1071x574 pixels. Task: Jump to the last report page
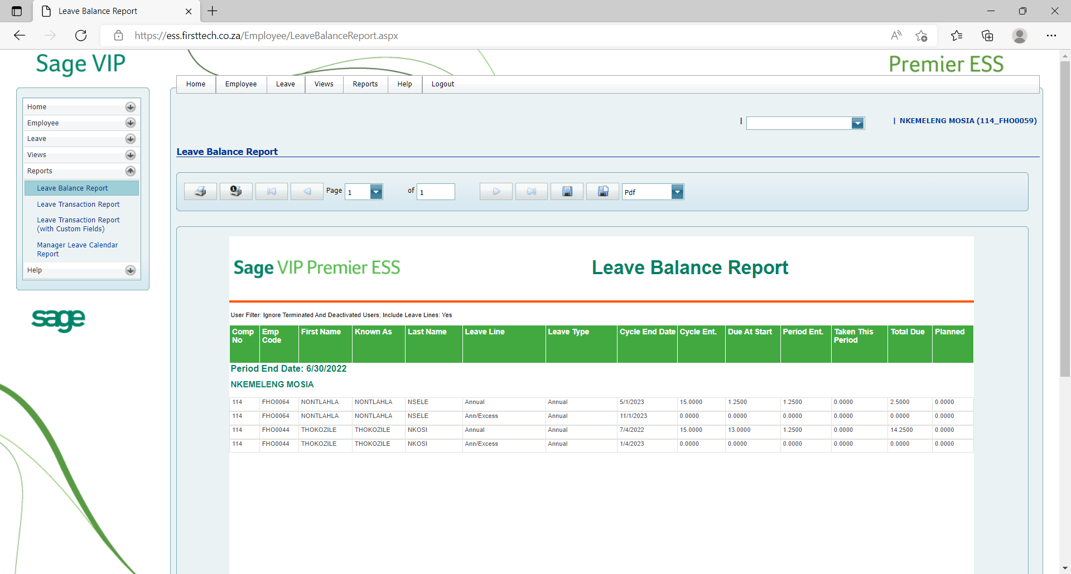531,192
